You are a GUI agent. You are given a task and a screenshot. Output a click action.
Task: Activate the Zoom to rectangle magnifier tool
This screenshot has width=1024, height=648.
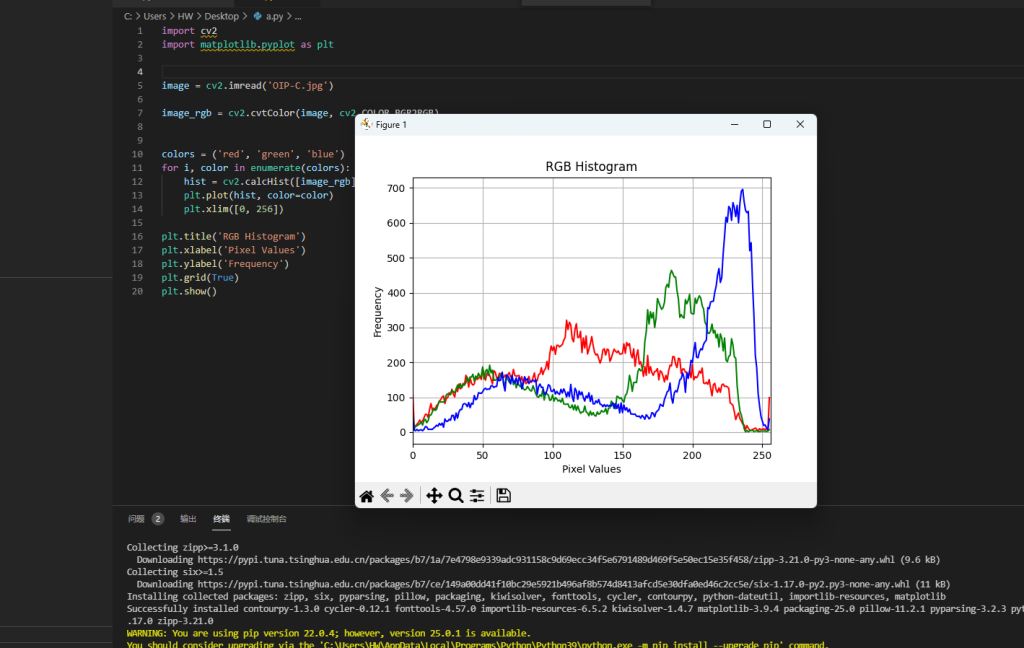click(x=456, y=496)
